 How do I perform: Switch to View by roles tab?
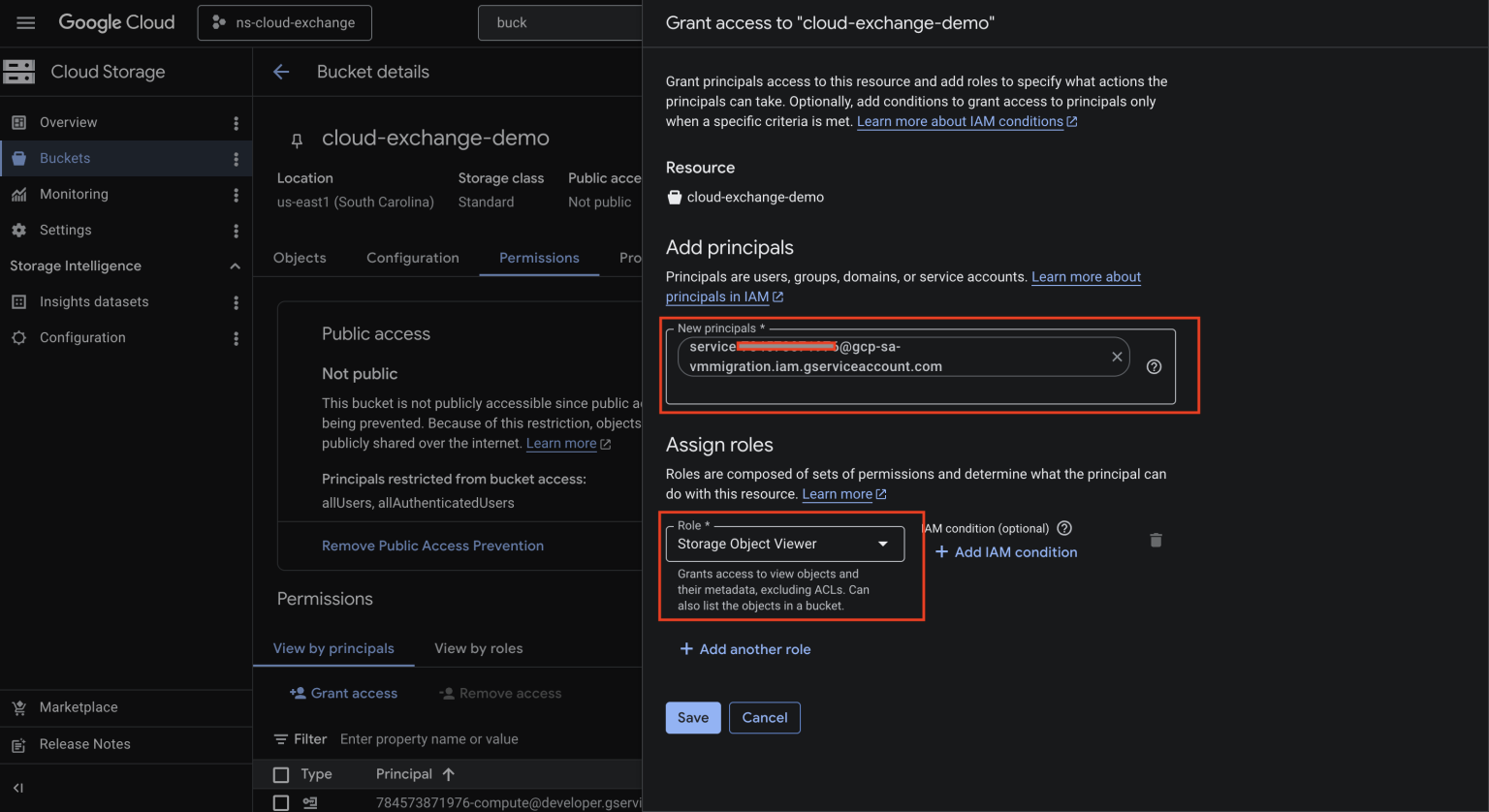[x=479, y=648]
